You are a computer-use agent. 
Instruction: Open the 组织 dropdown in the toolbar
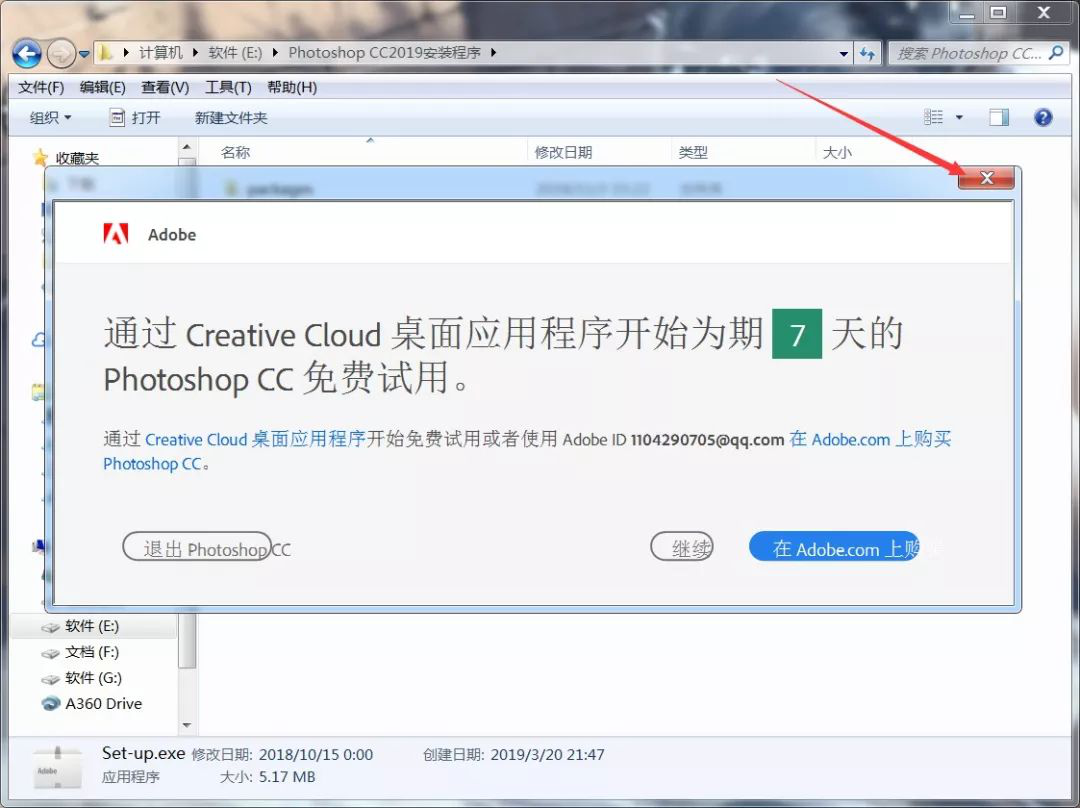tap(50, 118)
